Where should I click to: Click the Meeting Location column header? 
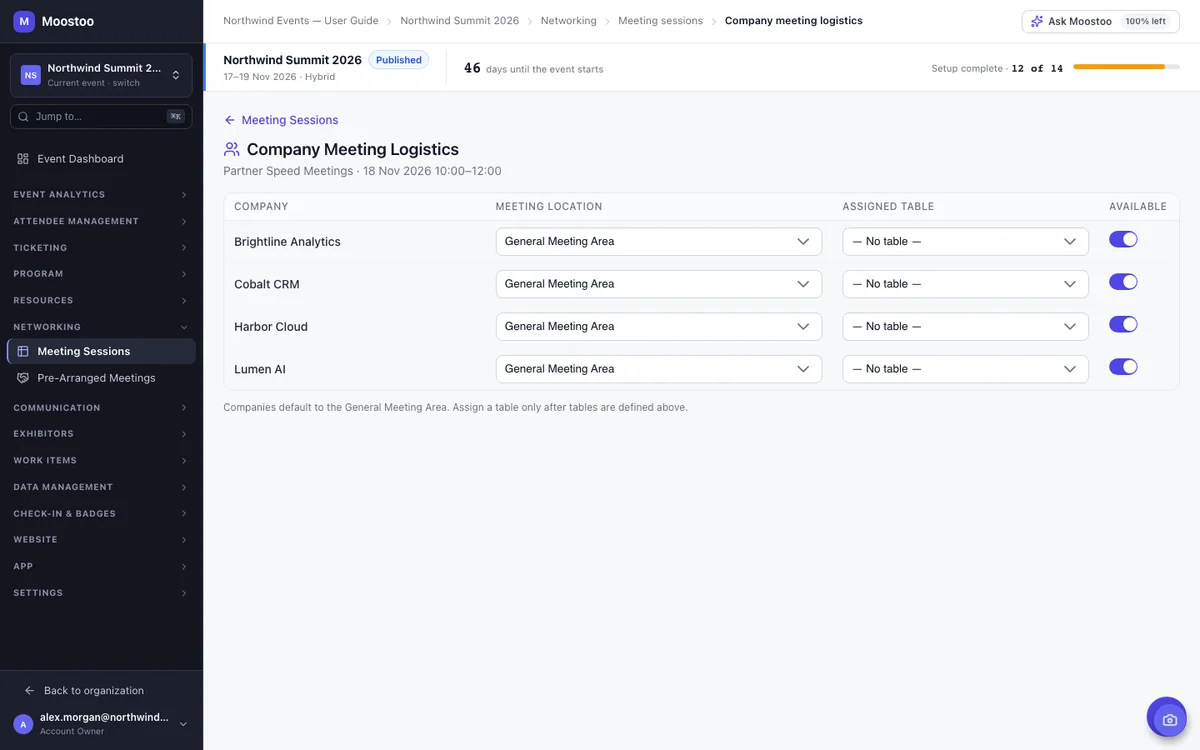coord(549,207)
